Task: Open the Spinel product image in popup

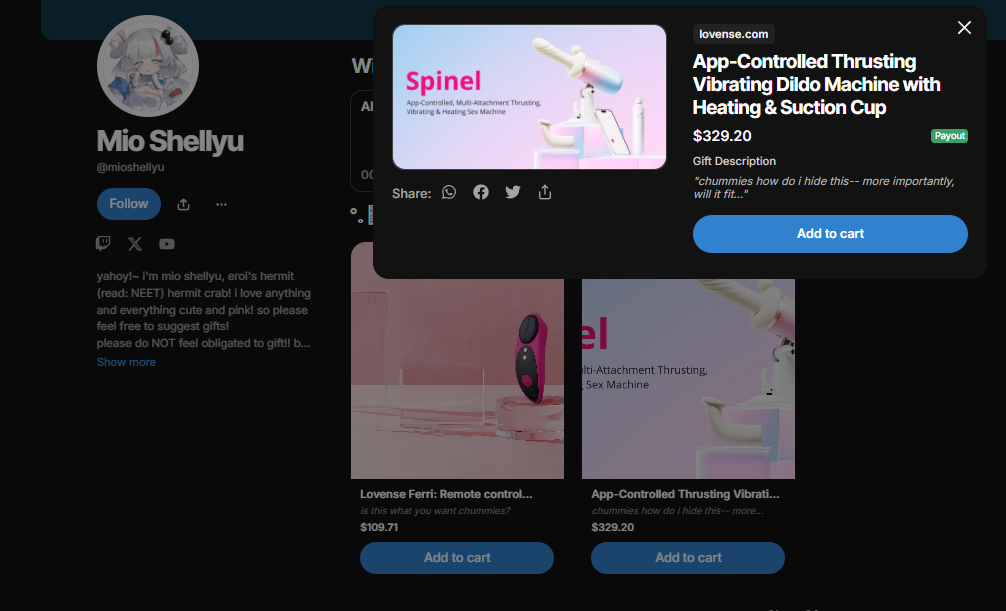Action: 529,97
